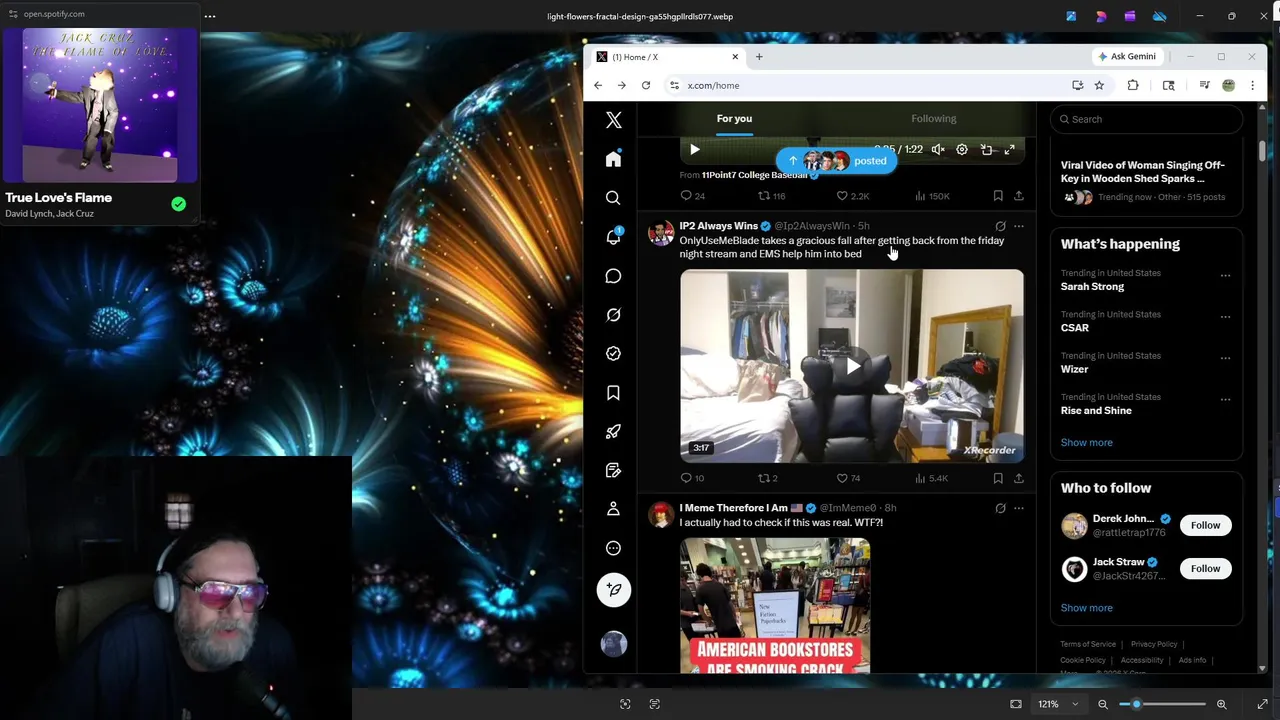Open the Sarah Strong trend

coord(1092,287)
